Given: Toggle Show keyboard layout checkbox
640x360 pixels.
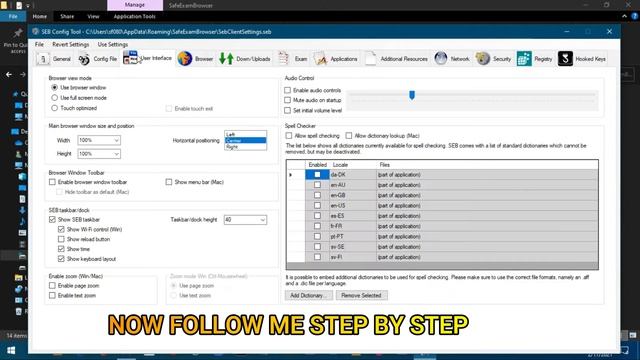Looking at the screenshot, I should [x=61, y=259].
